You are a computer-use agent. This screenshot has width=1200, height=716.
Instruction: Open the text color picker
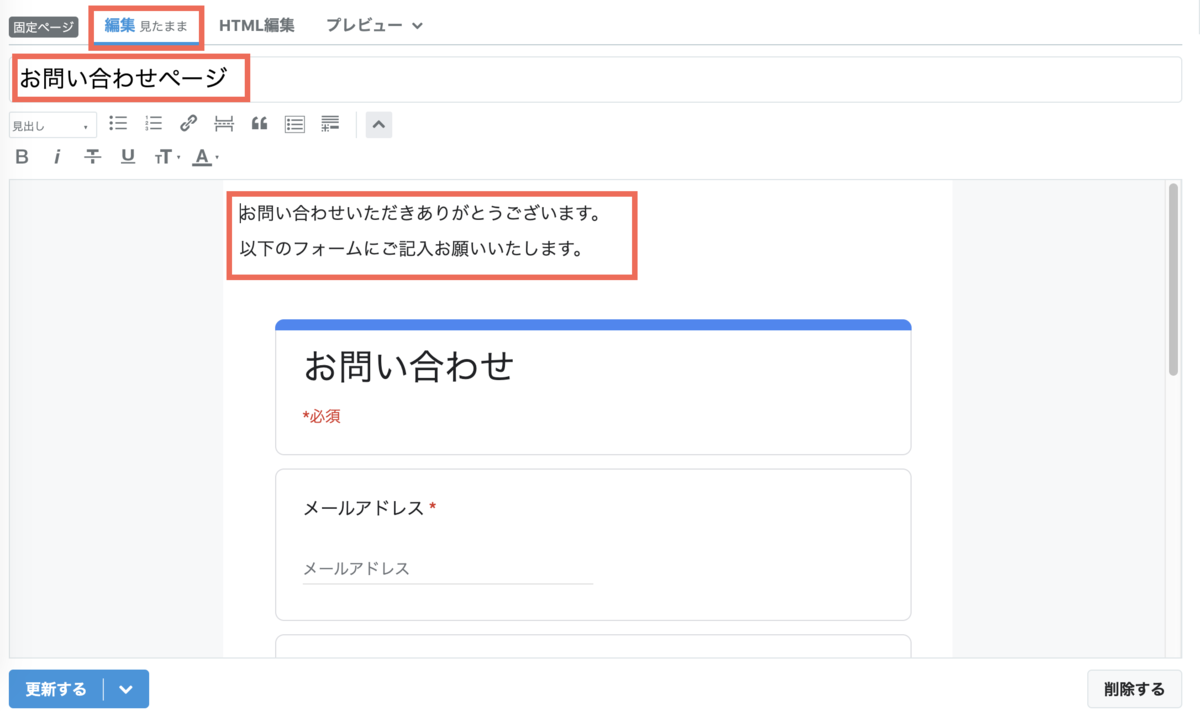click(201, 156)
